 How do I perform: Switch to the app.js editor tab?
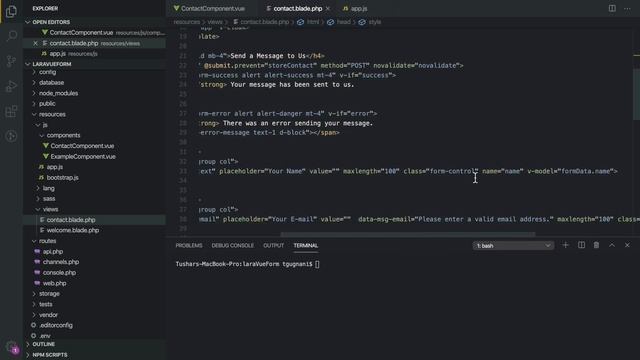[355, 8]
